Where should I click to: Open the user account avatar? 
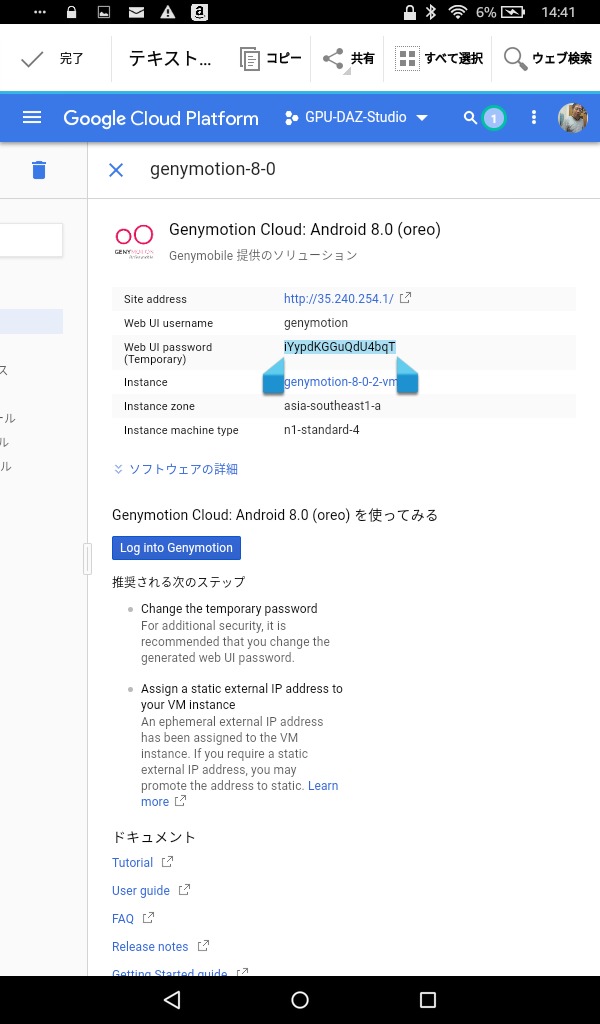573,118
